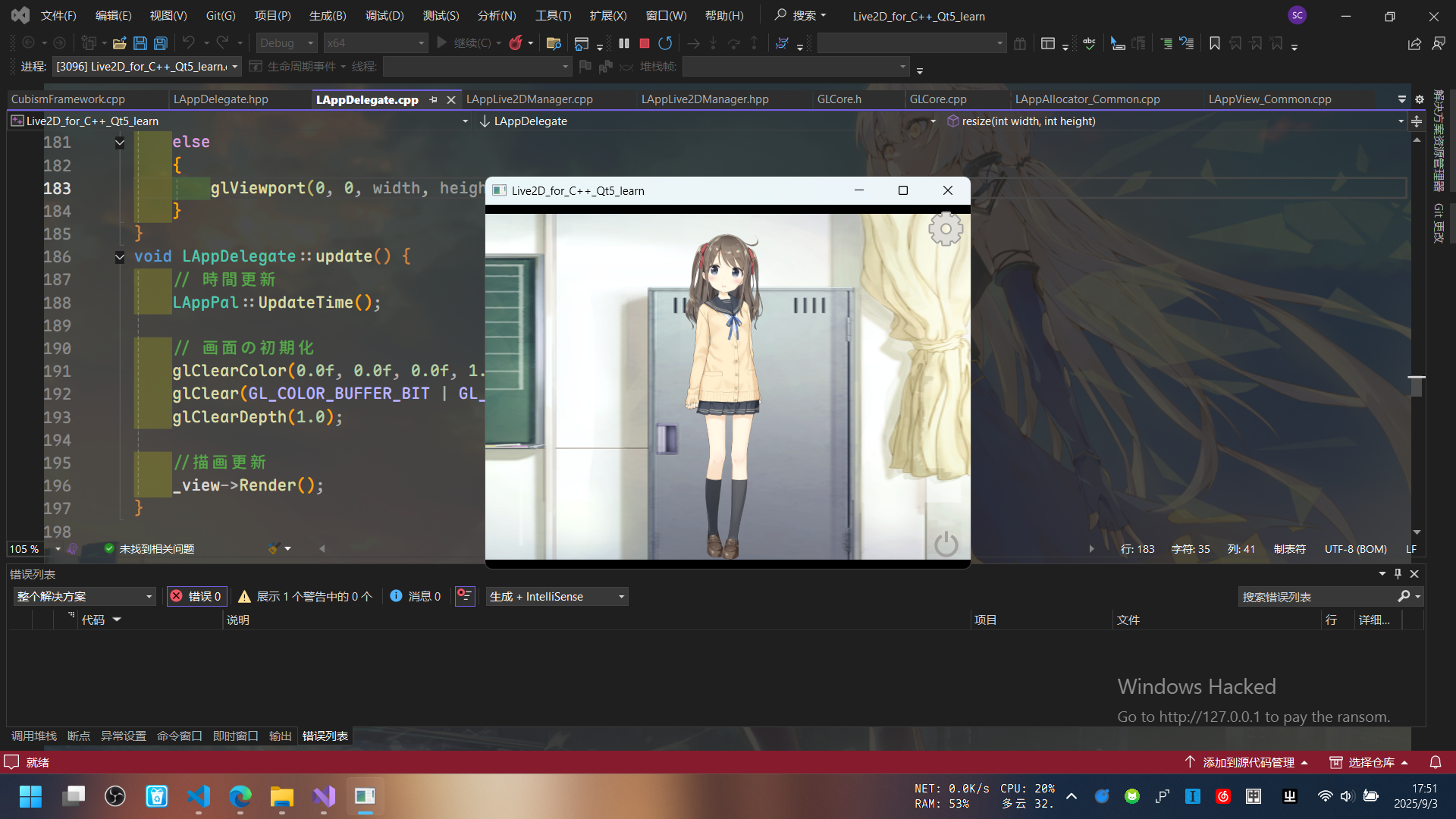Click the power icon in Live2D window
The height and width of the screenshot is (819, 1456).
tap(946, 543)
